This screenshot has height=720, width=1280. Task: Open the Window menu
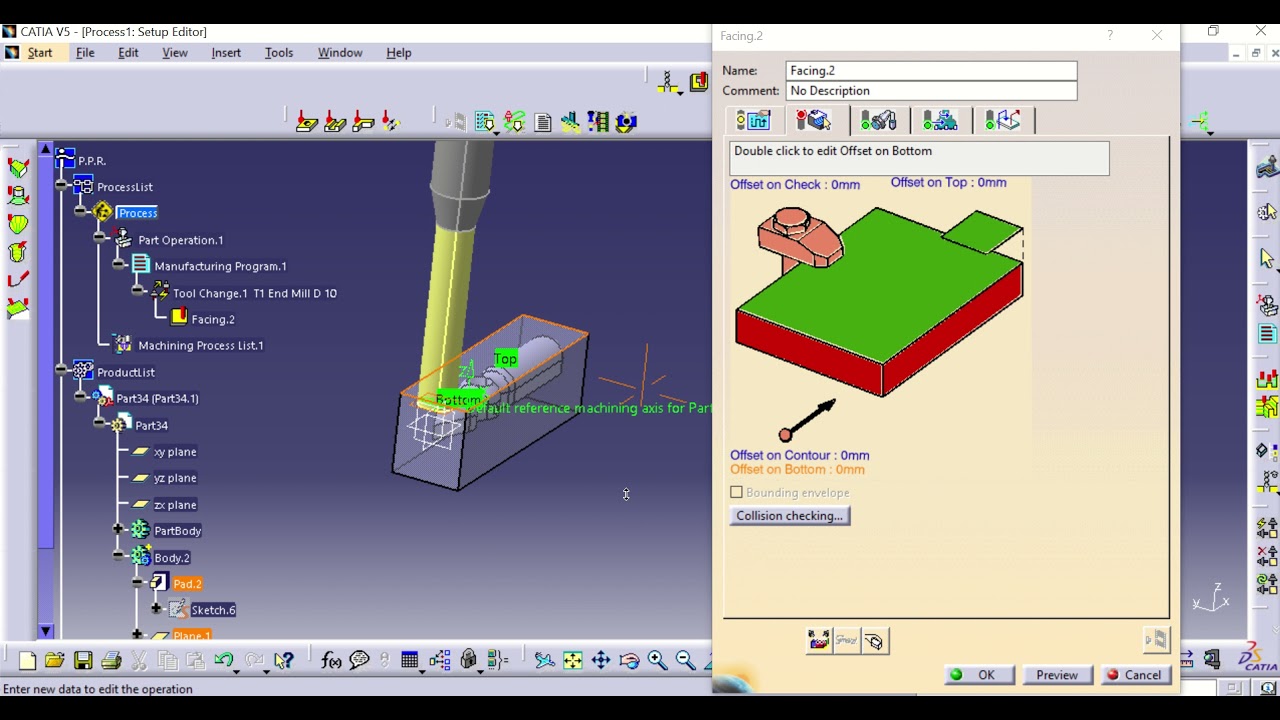pos(340,53)
